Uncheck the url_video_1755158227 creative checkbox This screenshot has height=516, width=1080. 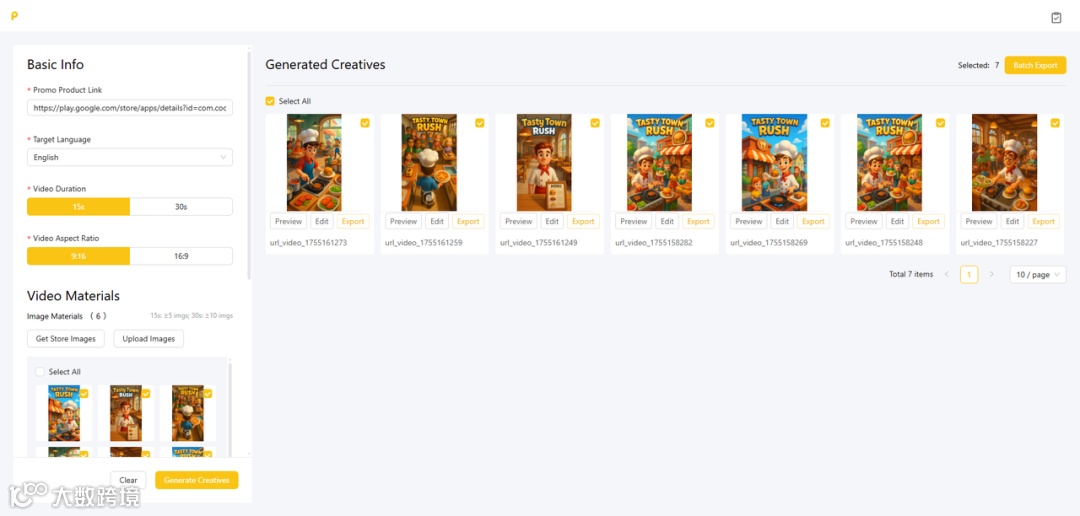click(x=1055, y=123)
